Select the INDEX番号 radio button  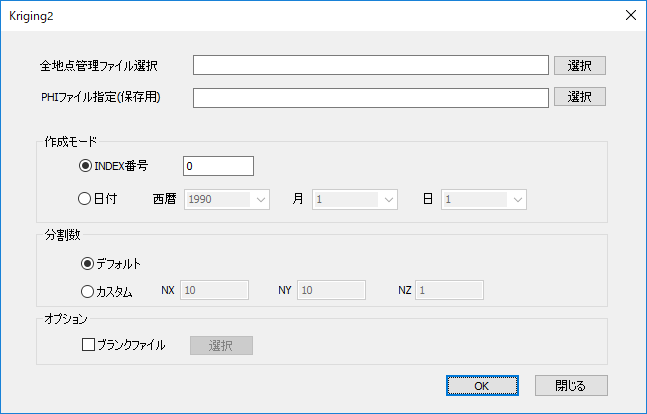tap(85, 166)
